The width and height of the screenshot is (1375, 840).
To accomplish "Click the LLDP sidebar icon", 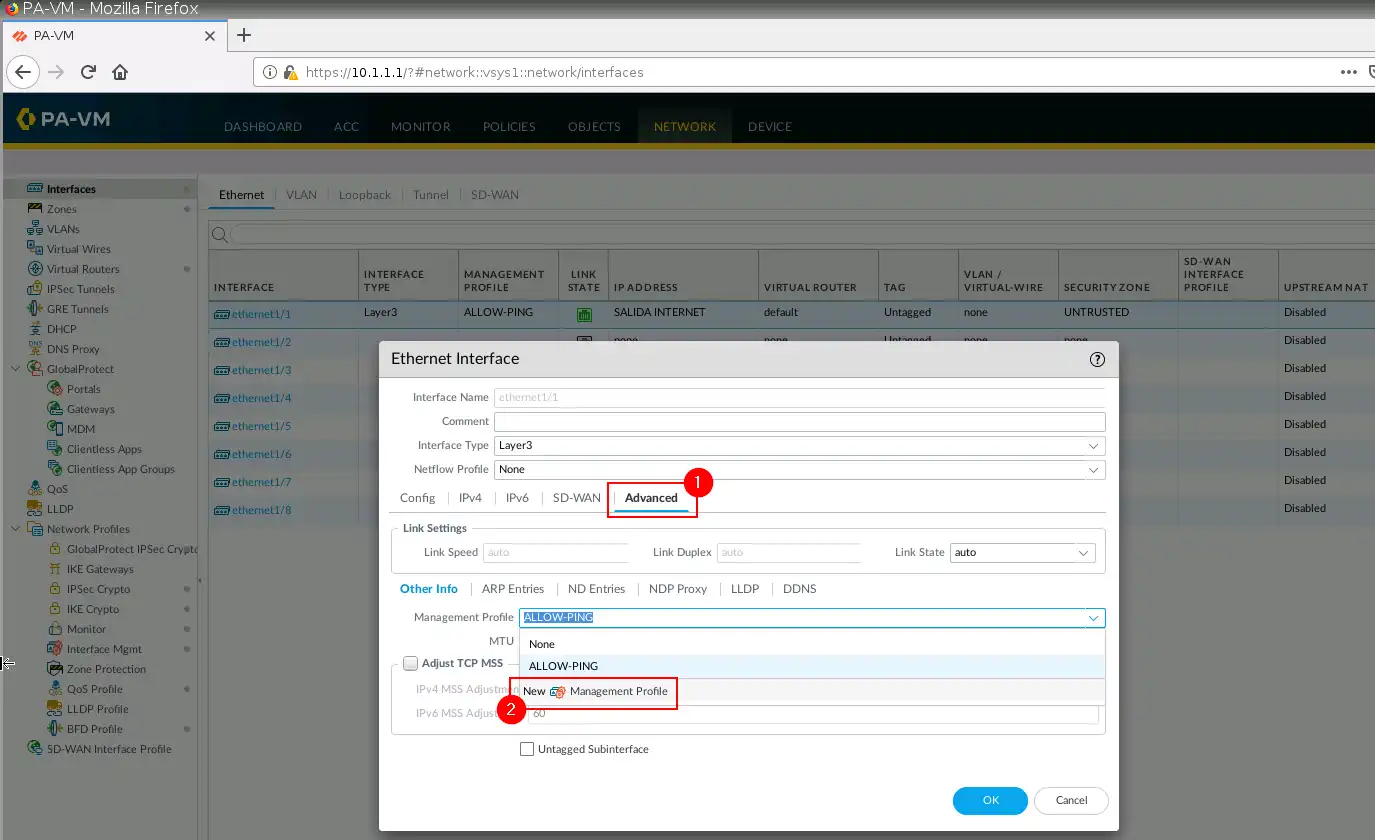I will pyautogui.click(x=35, y=509).
